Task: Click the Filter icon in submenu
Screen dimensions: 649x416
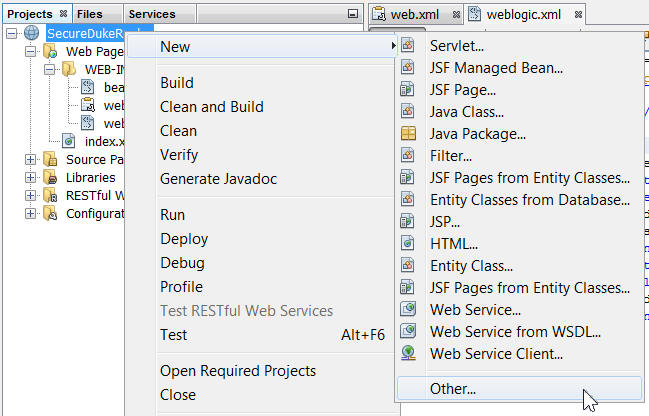Action: point(408,156)
